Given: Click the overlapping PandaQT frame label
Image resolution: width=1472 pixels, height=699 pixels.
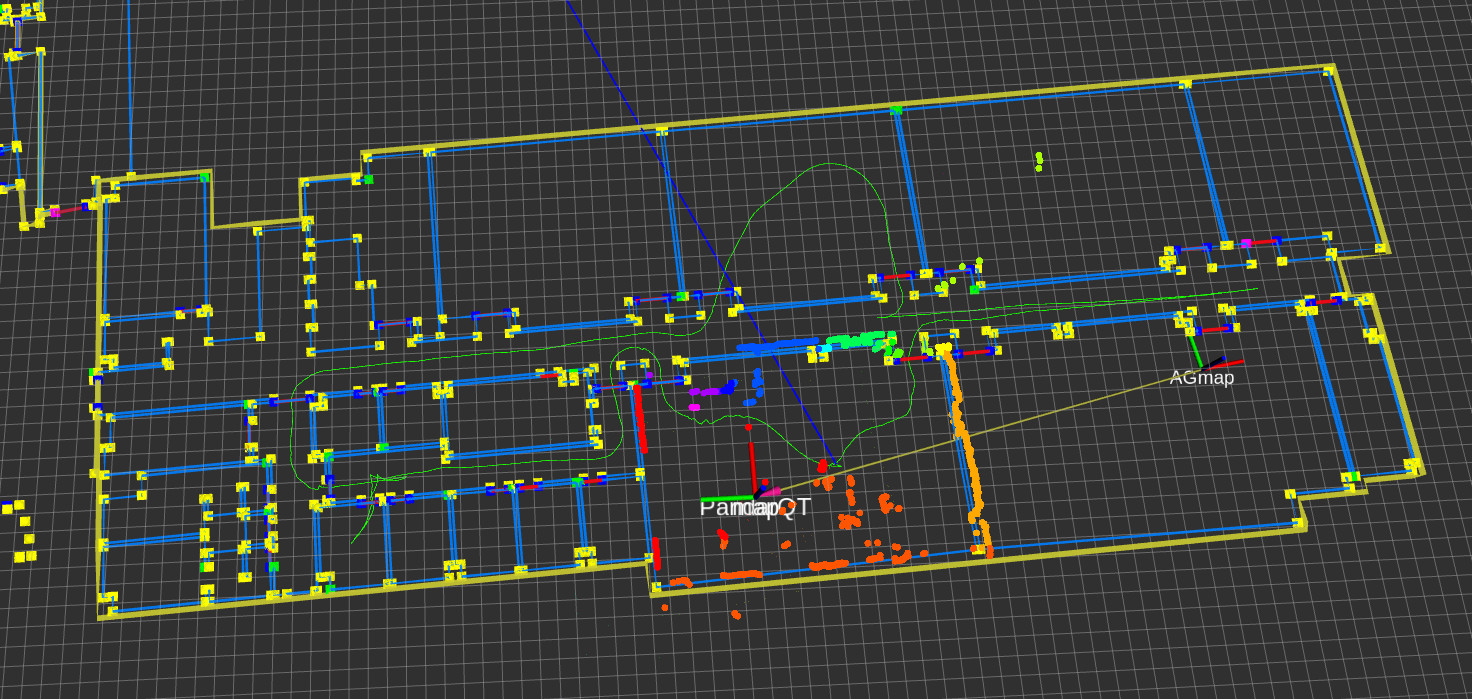Looking at the screenshot, I should pos(754,508).
